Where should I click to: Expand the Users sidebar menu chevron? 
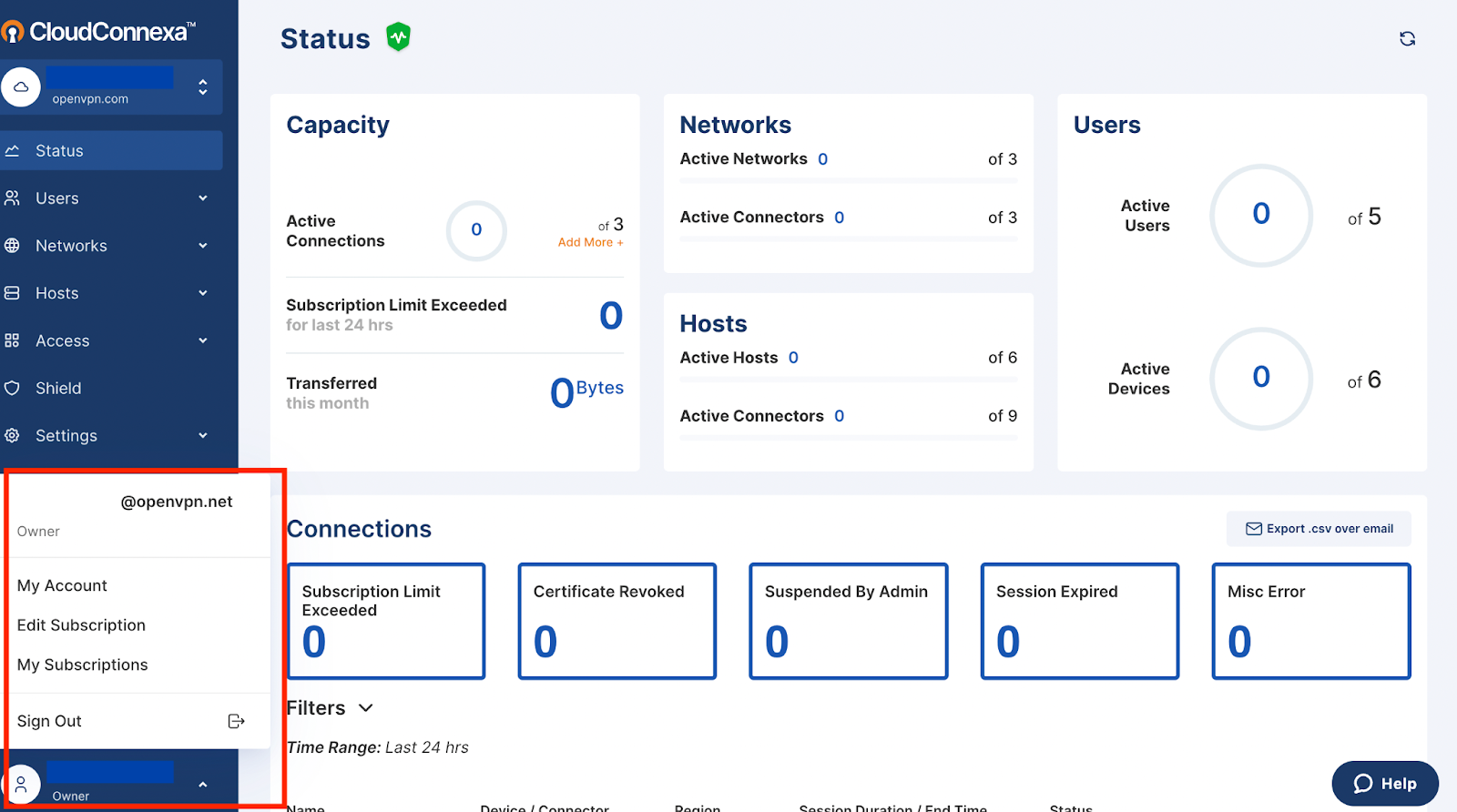(x=203, y=198)
